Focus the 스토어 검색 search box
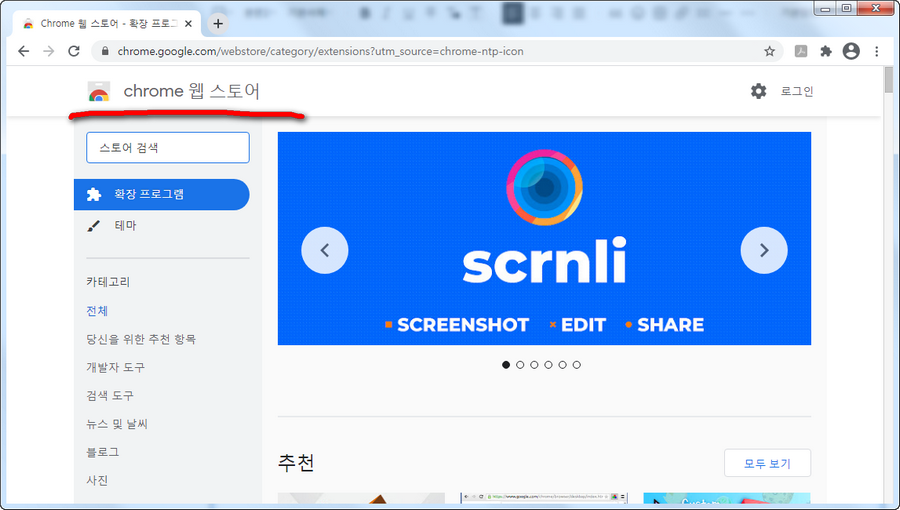 pos(168,147)
